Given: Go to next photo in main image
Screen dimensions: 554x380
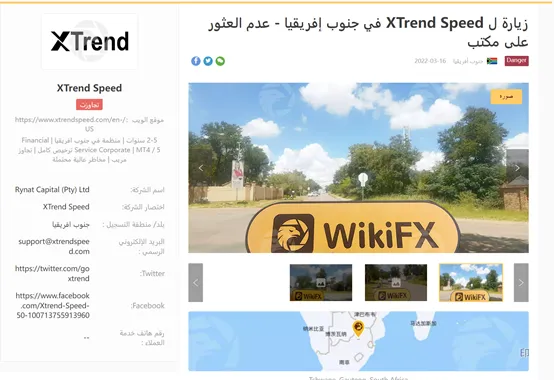Looking at the screenshot, I should coord(517,168).
